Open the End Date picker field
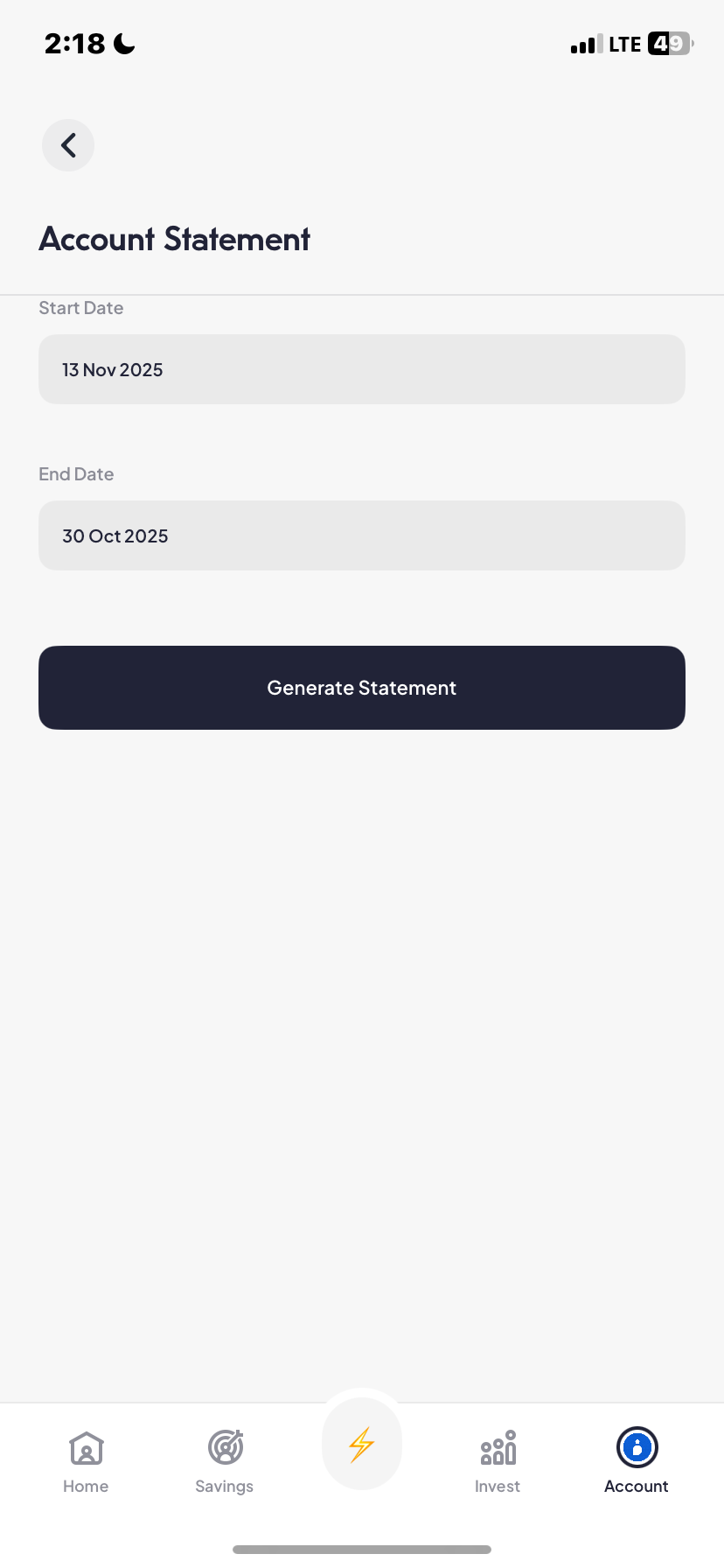 coord(362,535)
